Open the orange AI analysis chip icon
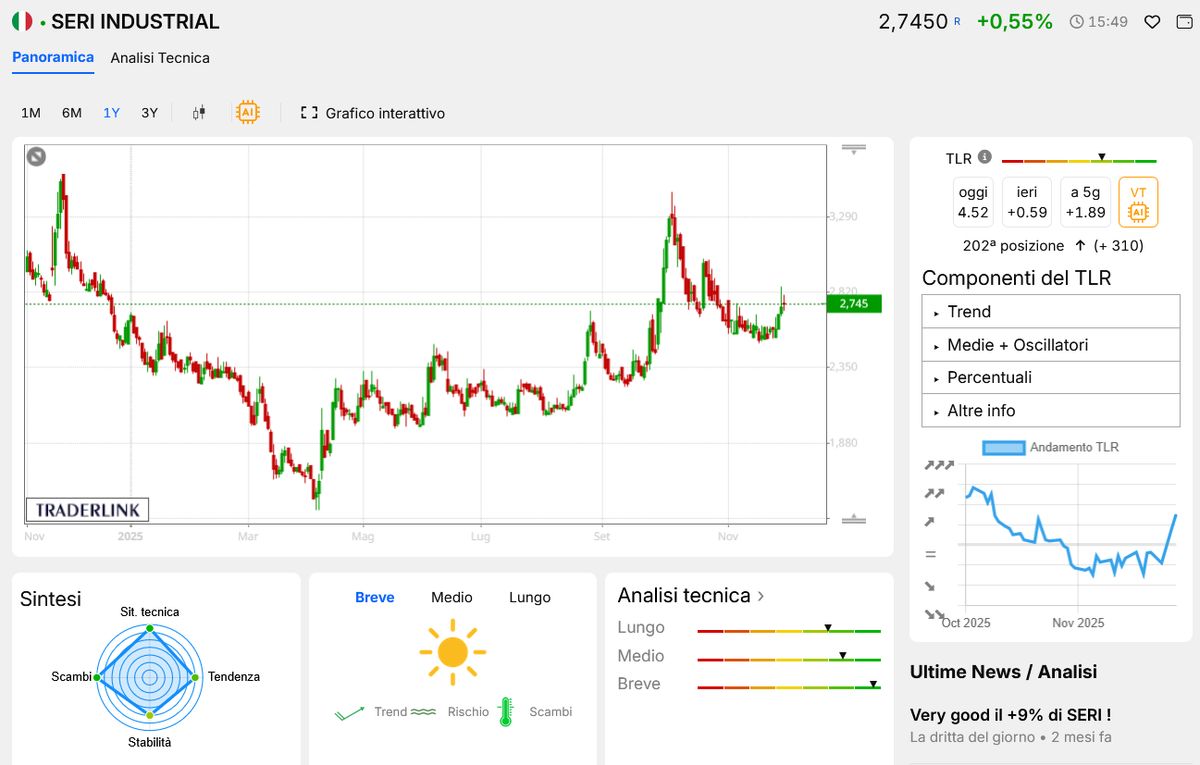 (247, 111)
